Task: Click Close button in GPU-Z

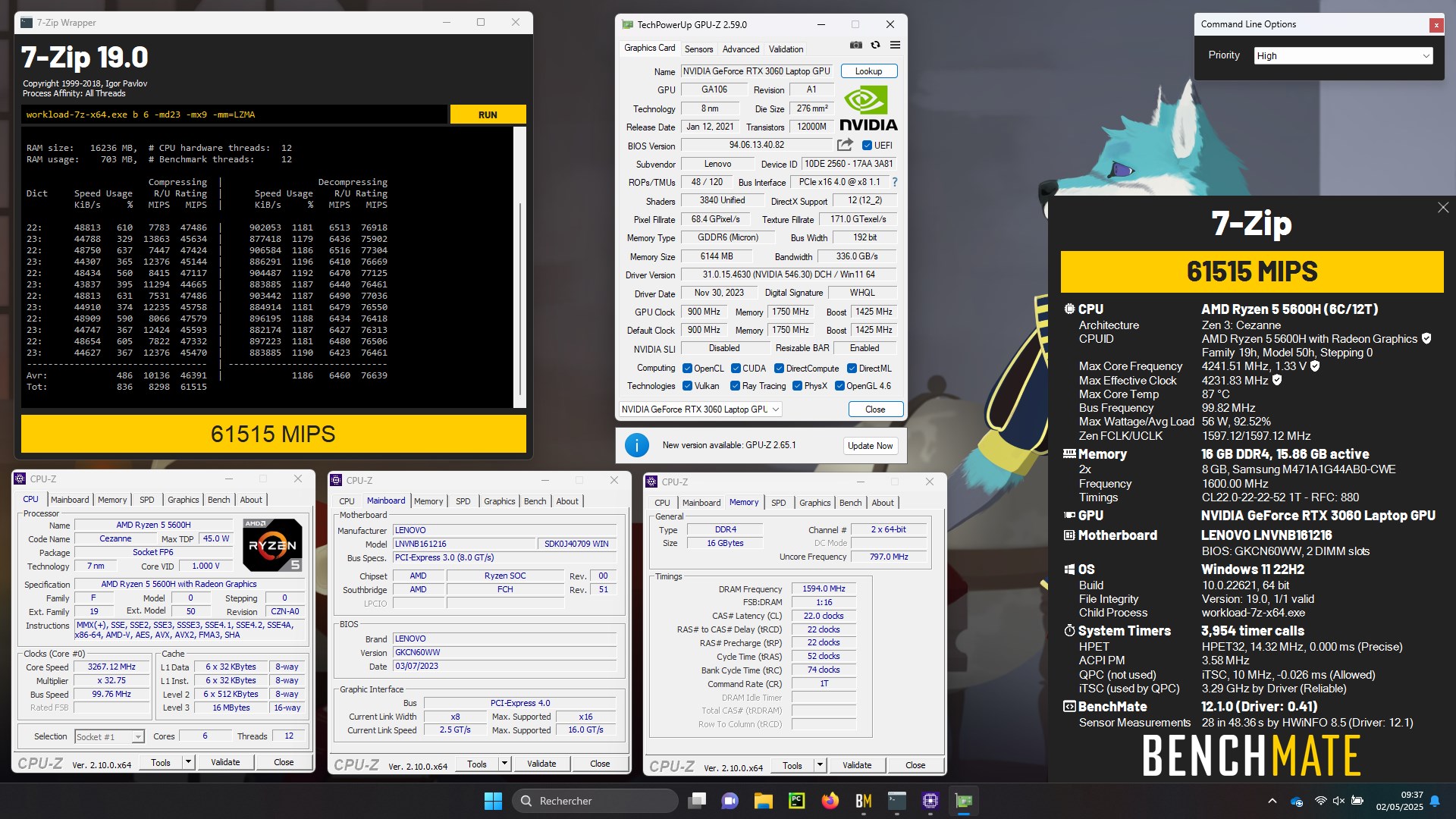Action: 875,409
